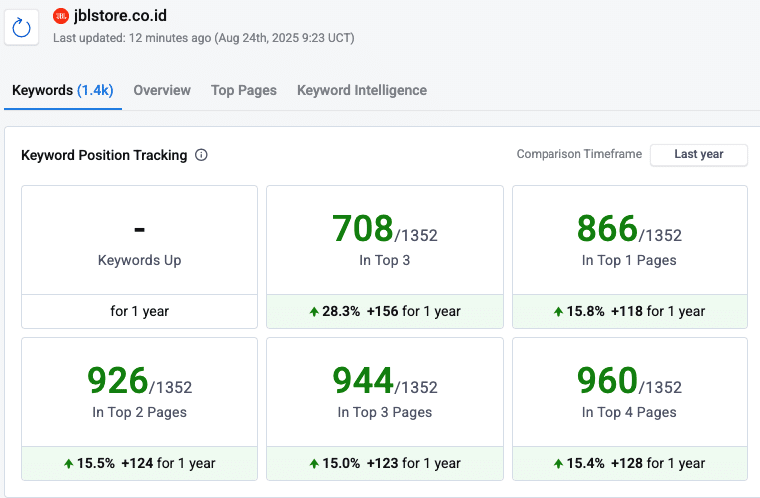
Task: Go to the Keyword Intelligence tab
Action: click(x=362, y=90)
